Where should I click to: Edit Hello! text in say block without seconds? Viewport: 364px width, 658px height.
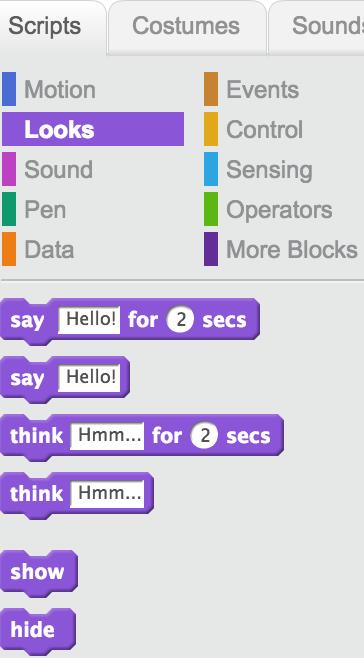[89, 378]
